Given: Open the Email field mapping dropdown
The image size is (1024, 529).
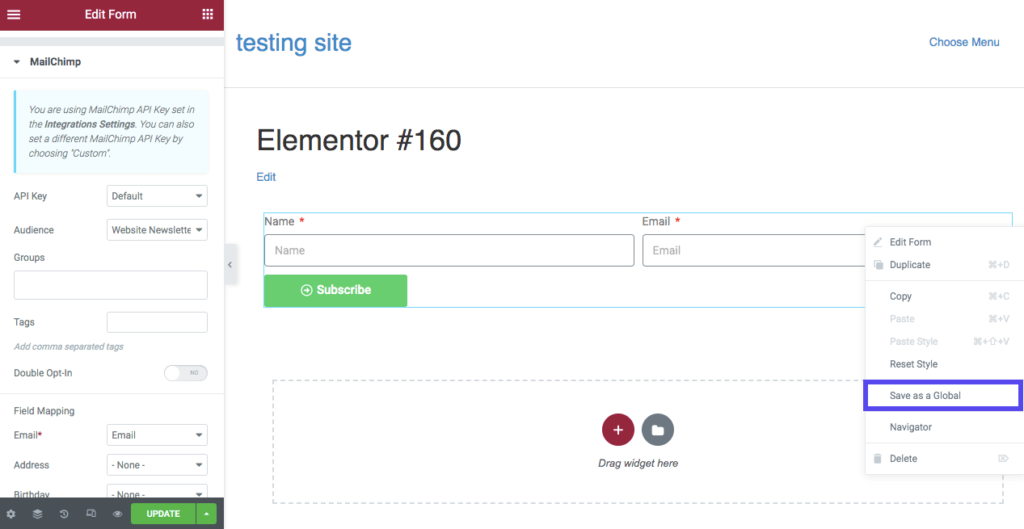Looking at the screenshot, I should 157,435.
